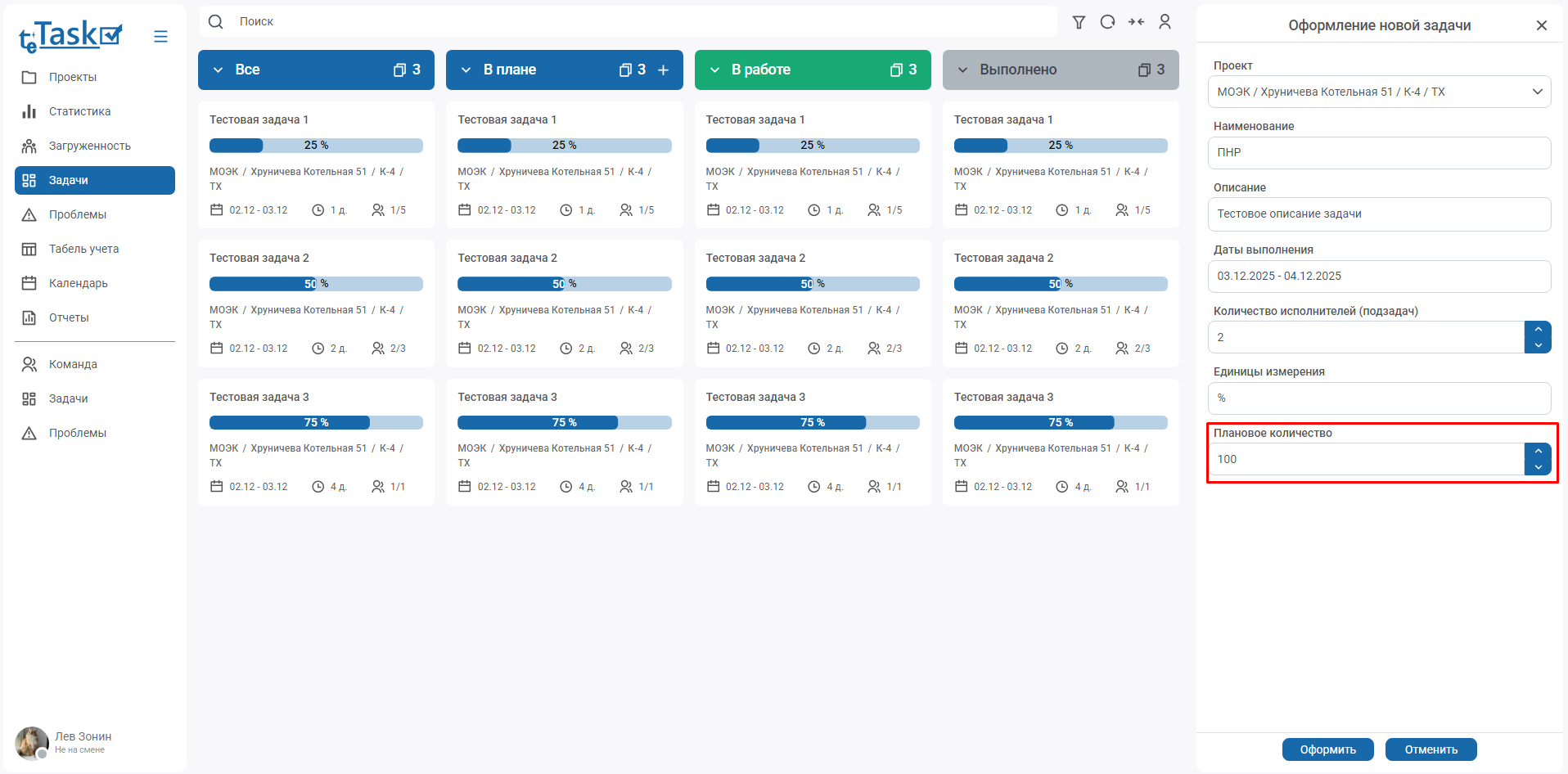The image size is (1568, 774).
Task: Collapse the Все column chevron
Action: (219, 70)
